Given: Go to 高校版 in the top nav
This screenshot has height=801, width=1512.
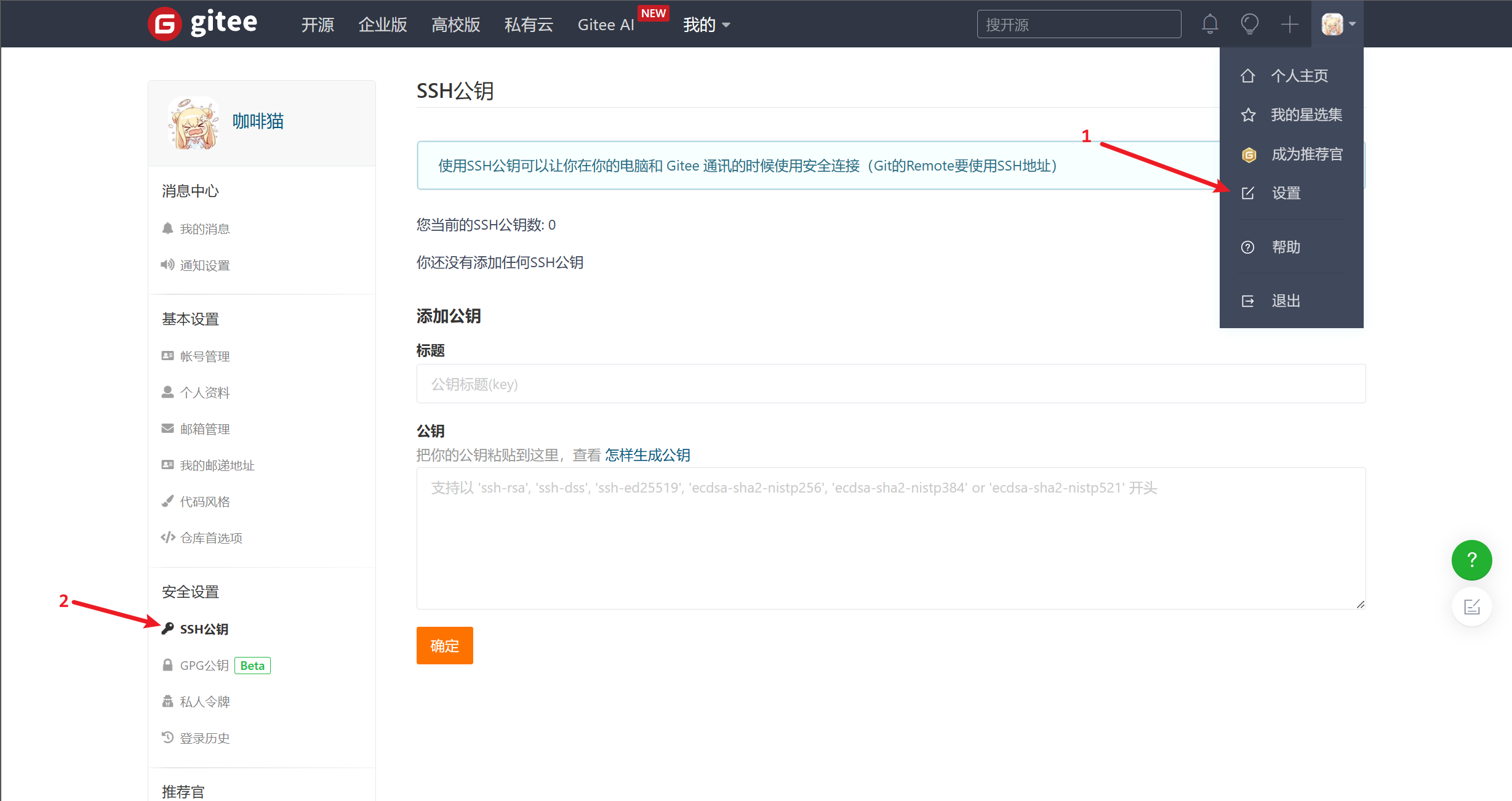Looking at the screenshot, I should tap(455, 25).
